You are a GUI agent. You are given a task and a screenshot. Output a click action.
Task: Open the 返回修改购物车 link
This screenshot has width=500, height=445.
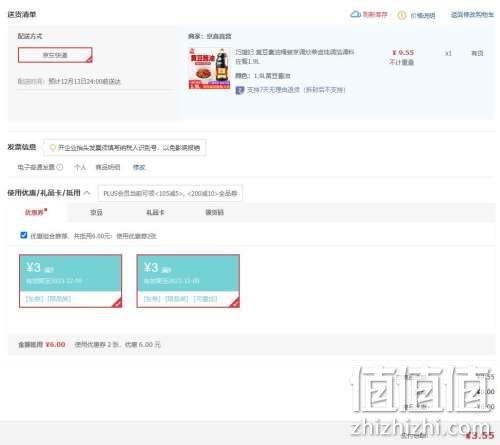472,15
